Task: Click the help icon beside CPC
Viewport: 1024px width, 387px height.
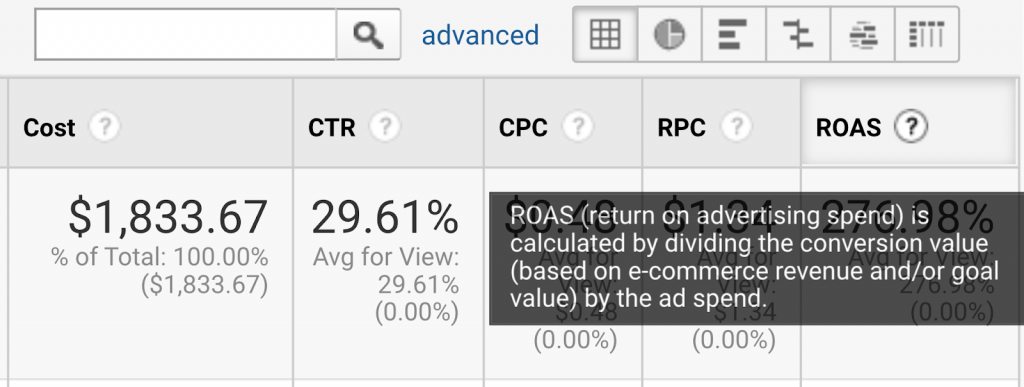Action: coord(577,127)
